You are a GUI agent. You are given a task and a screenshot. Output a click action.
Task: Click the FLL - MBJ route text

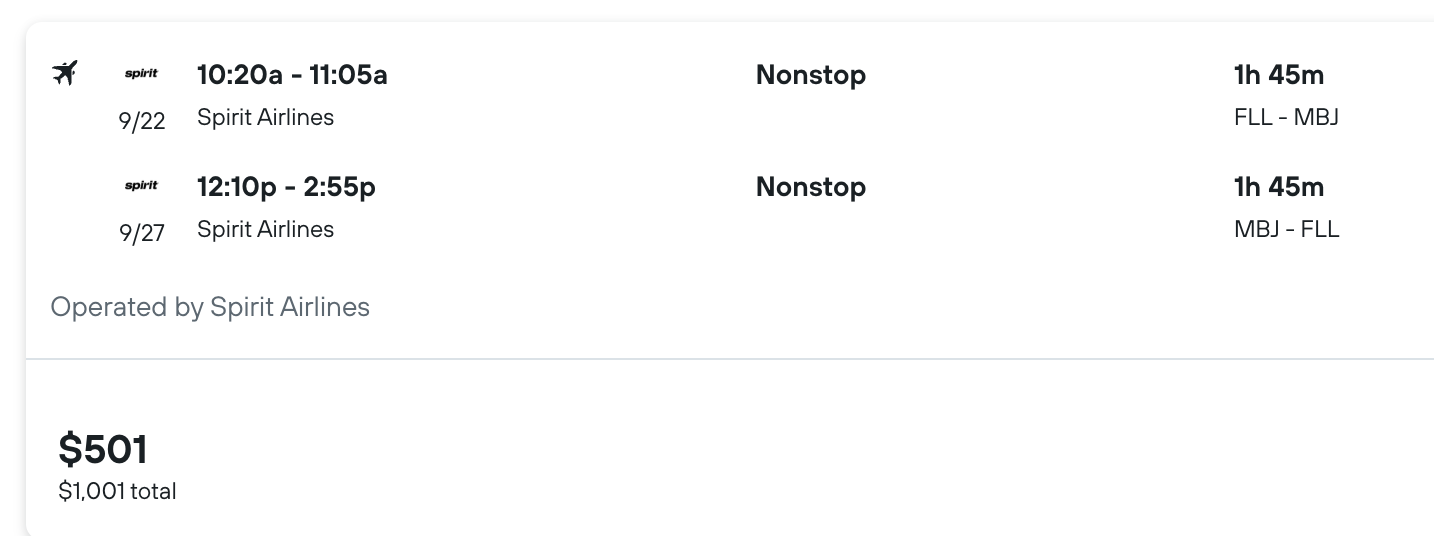click(x=1286, y=117)
